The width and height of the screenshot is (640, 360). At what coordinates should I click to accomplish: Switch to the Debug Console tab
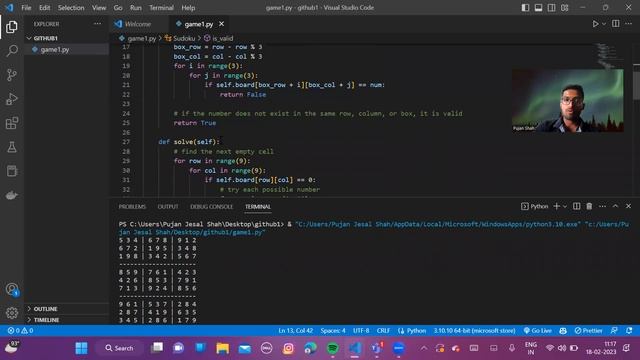(x=211, y=207)
